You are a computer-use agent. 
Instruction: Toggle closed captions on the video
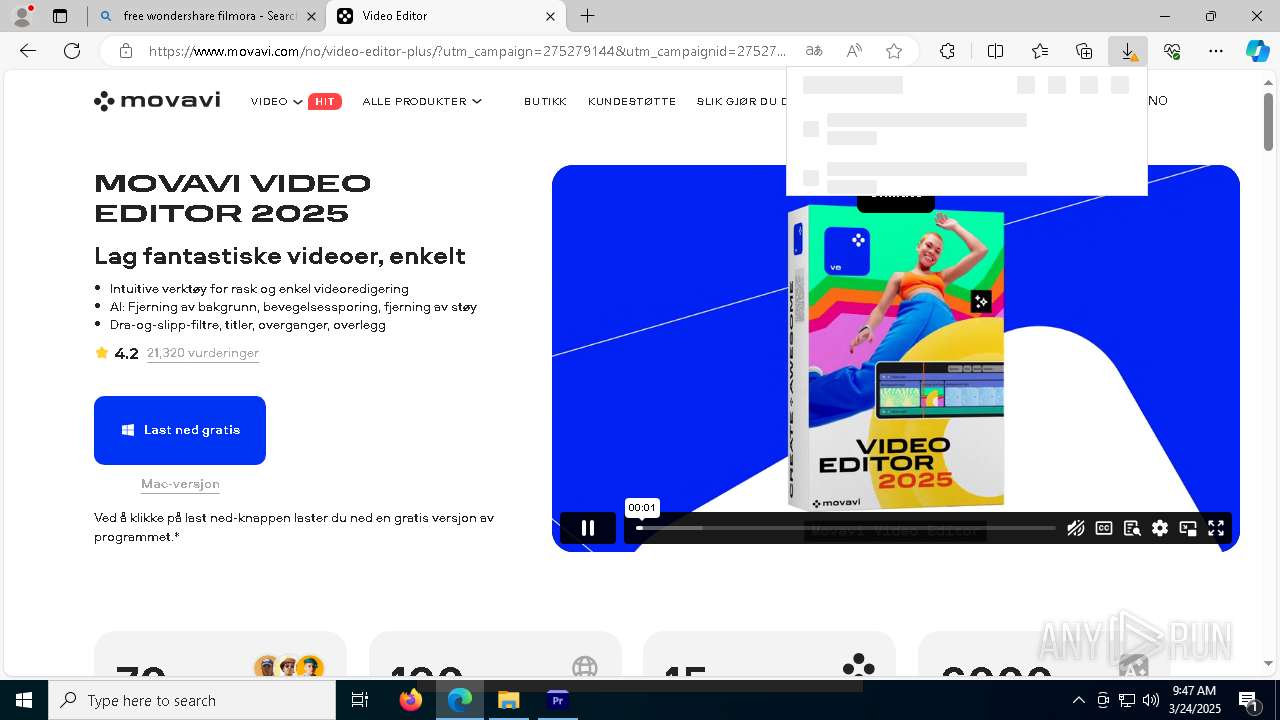(x=1104, y=528)
